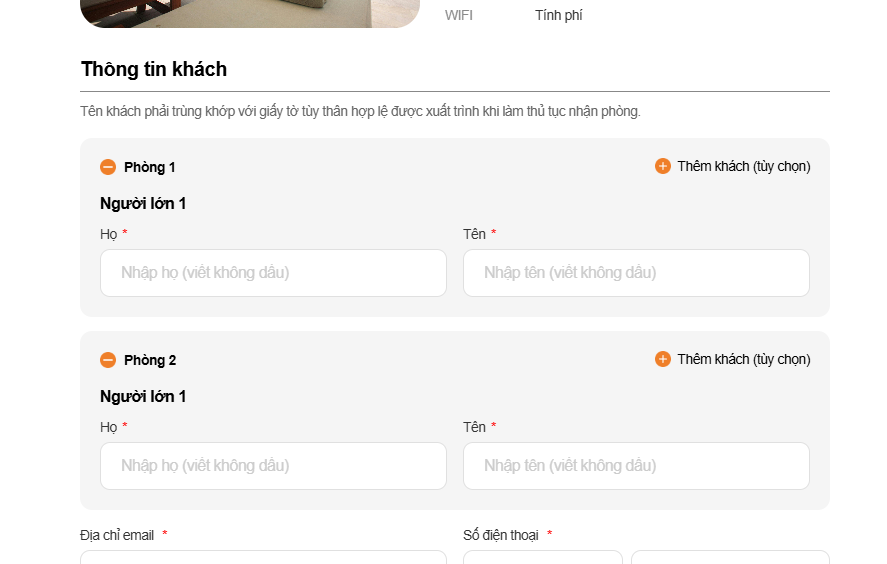This screenshot has height=564, width=887.
Task: Focus the Họ field in Phòng 1
Action: pos(273,273)
